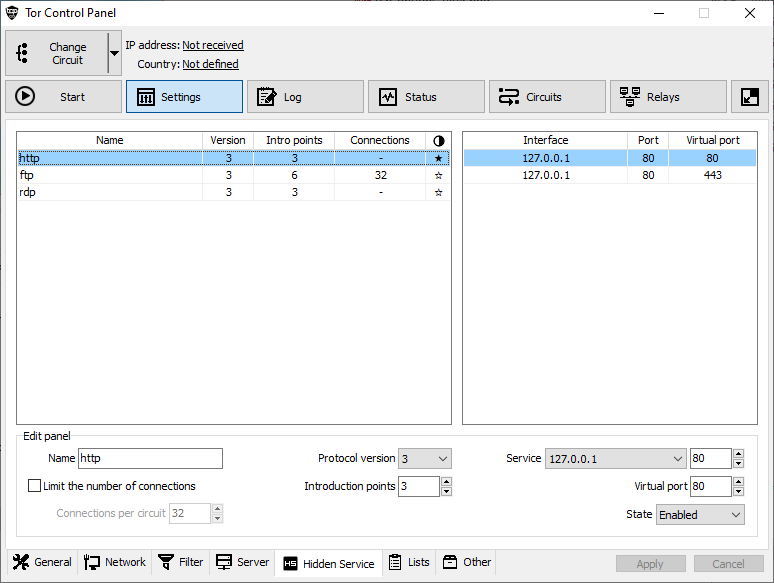The height and width of the screenshot is (583, 774).
Task: Switch to the Server tab
Action: pos(242,562)
